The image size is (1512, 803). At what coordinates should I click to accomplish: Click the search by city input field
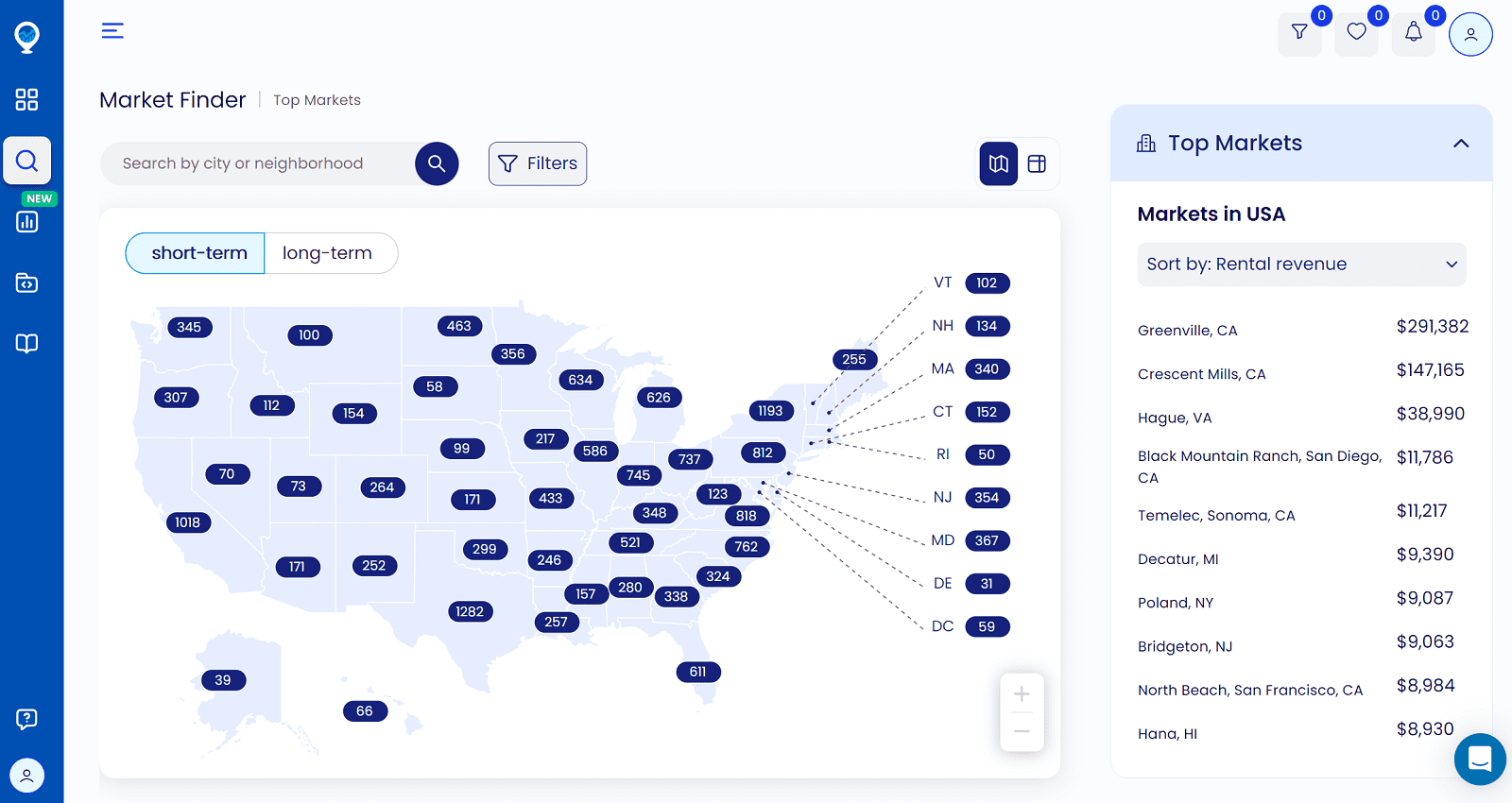tap(260, 163)
